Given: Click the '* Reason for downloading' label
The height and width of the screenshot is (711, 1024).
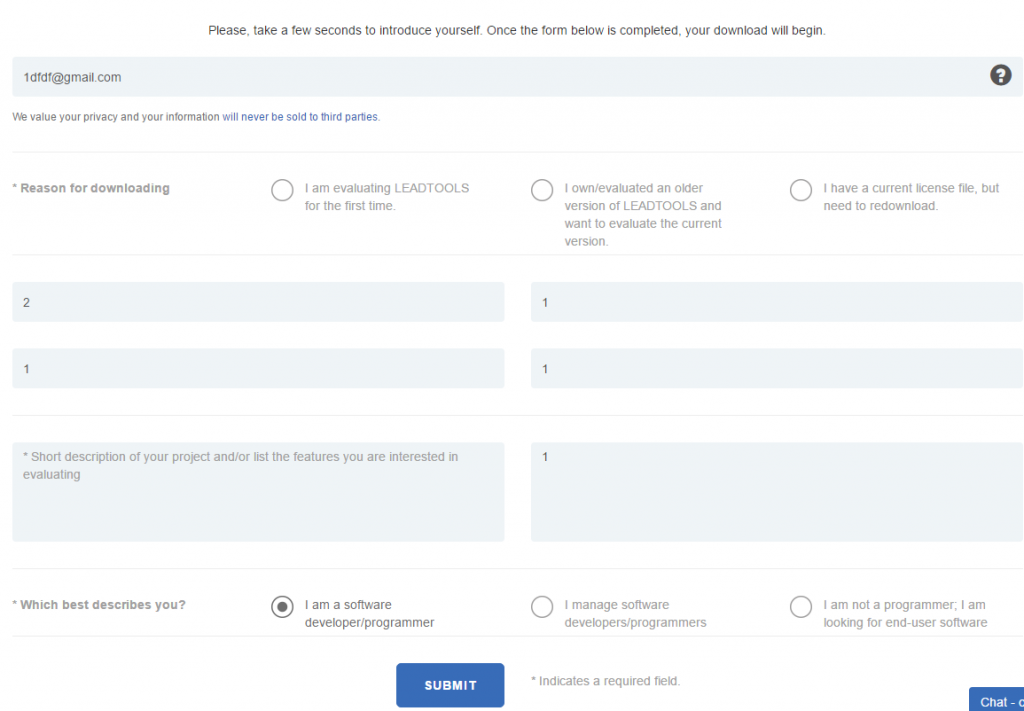Looking at the screenshot, I should 91,188.
